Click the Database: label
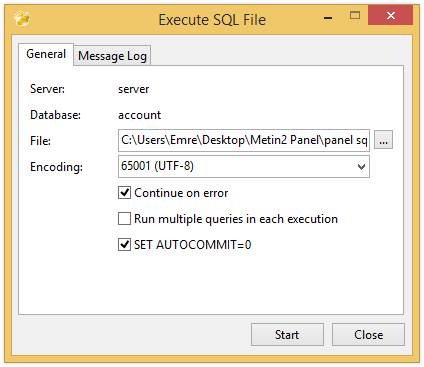424x367 pixels. point(55,115)
